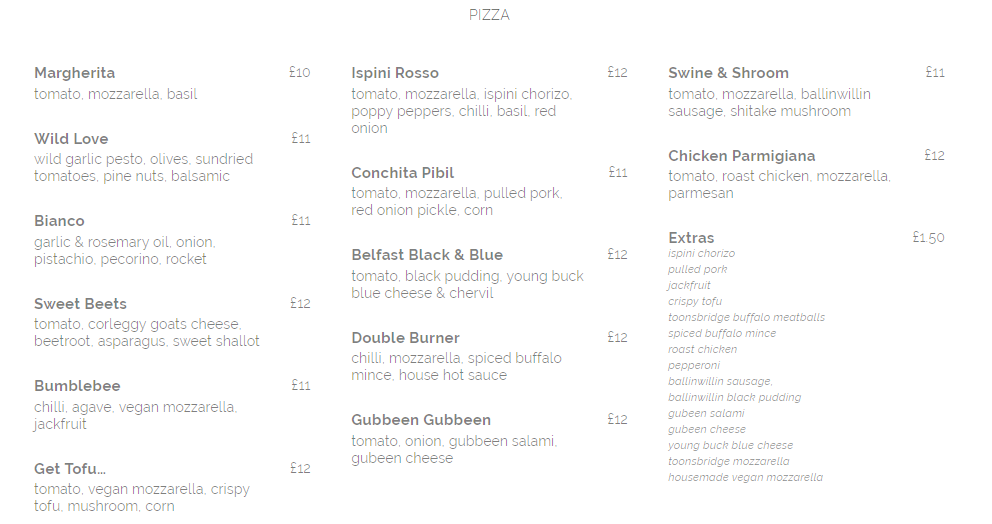
Task: Select the Sweet Beets menu item
Action: [80, 304]
